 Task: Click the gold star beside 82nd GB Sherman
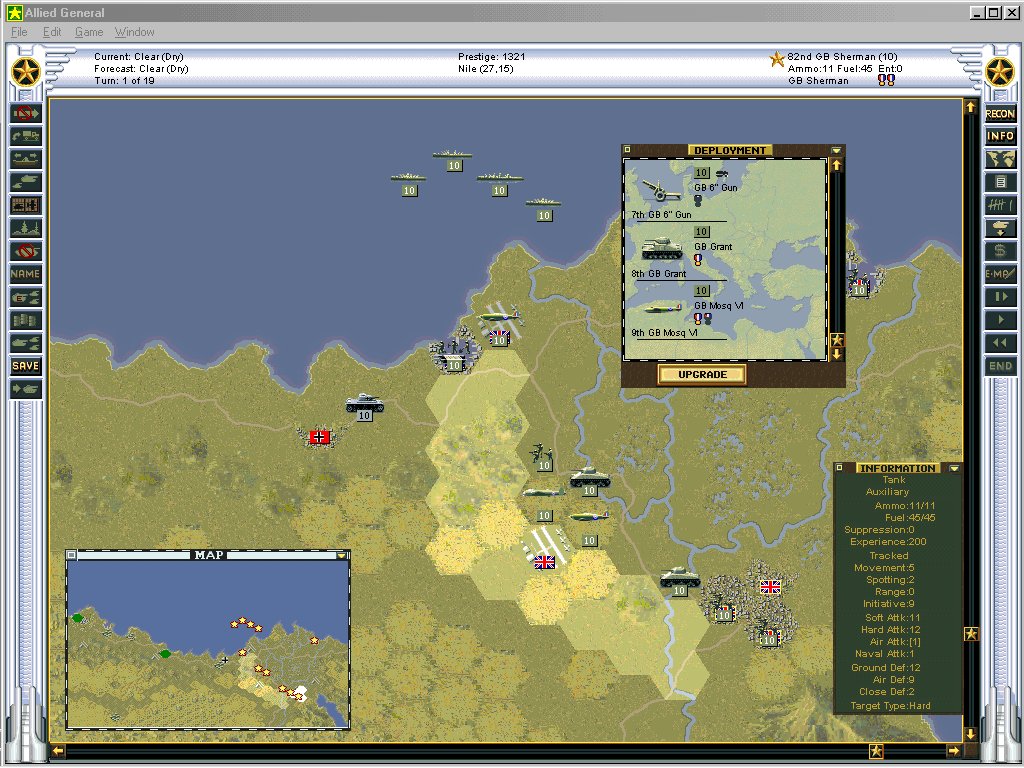click(776, 59)
